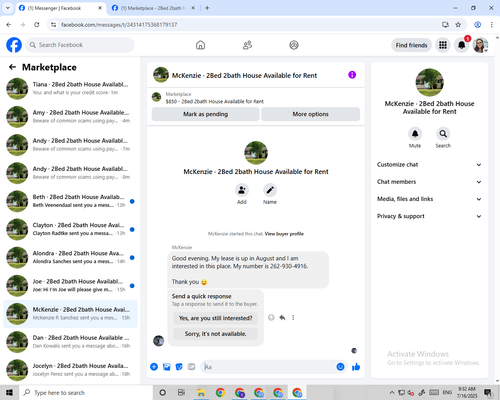Screen dimensions: 500x400
Task: Open the Alondra conversation
Action: pos(70,257)
